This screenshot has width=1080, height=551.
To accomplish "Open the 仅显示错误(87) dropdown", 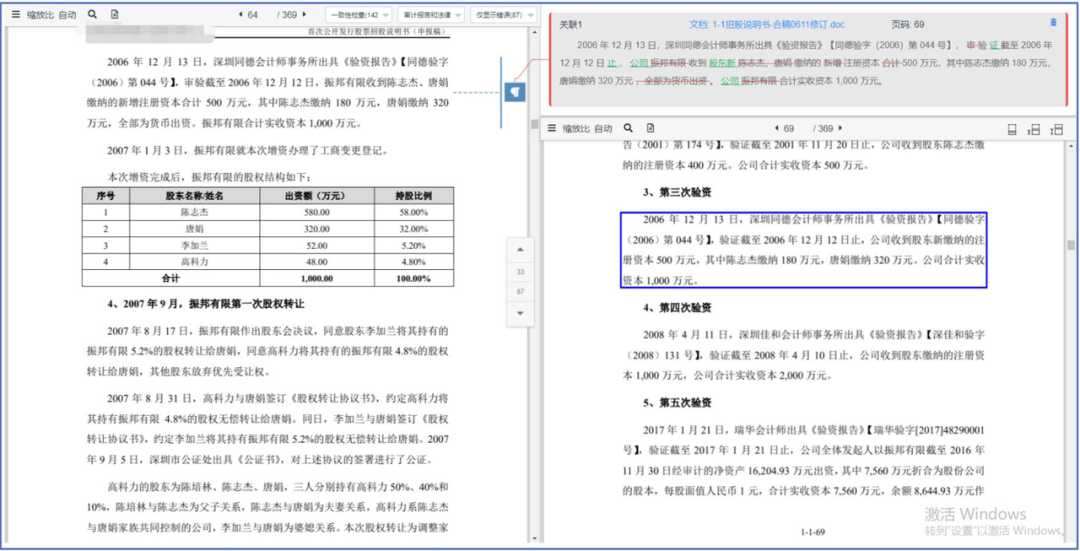I will click(x=504, y=14).
